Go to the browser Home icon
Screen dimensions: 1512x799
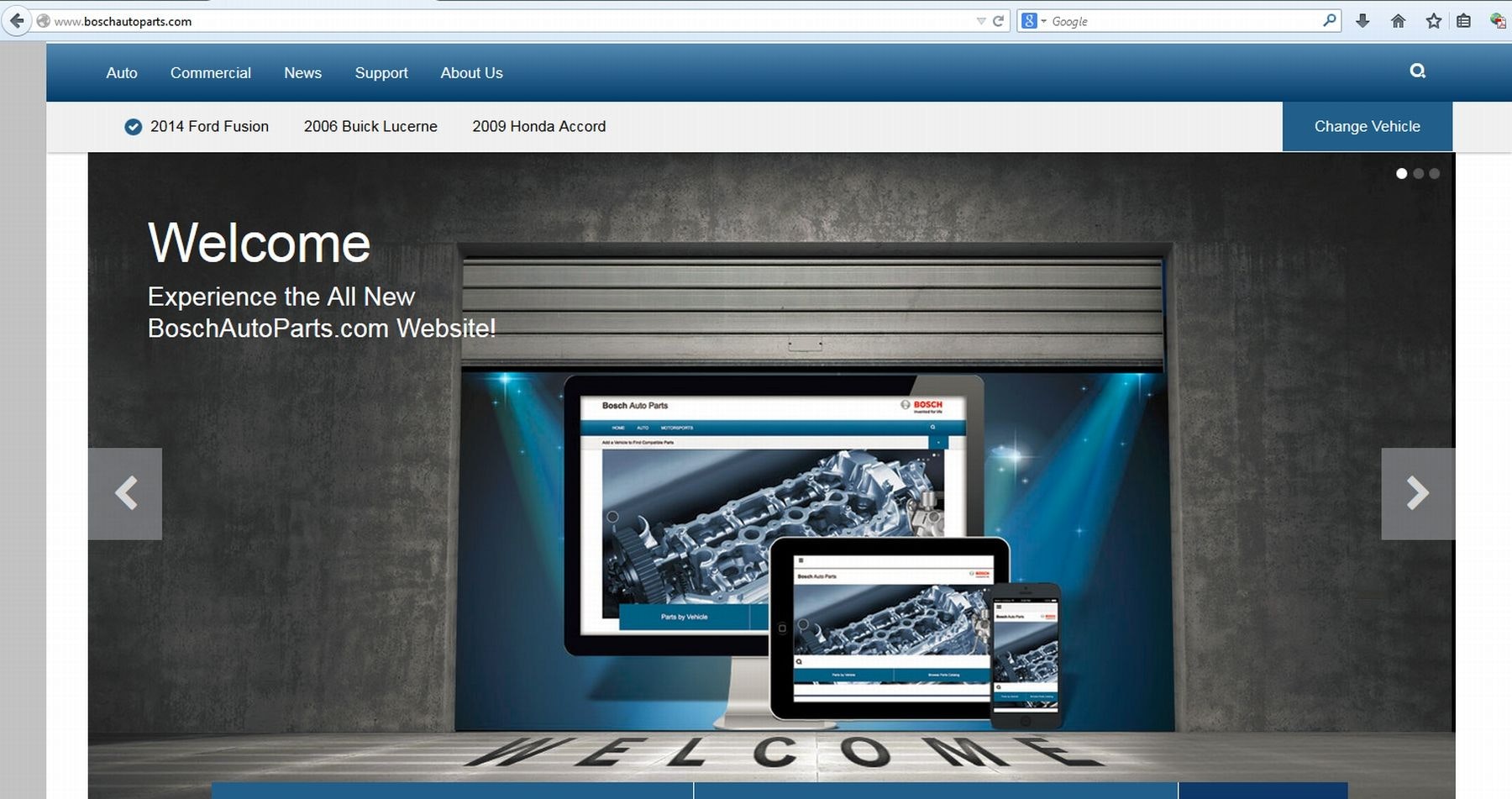coord(1398,20)
